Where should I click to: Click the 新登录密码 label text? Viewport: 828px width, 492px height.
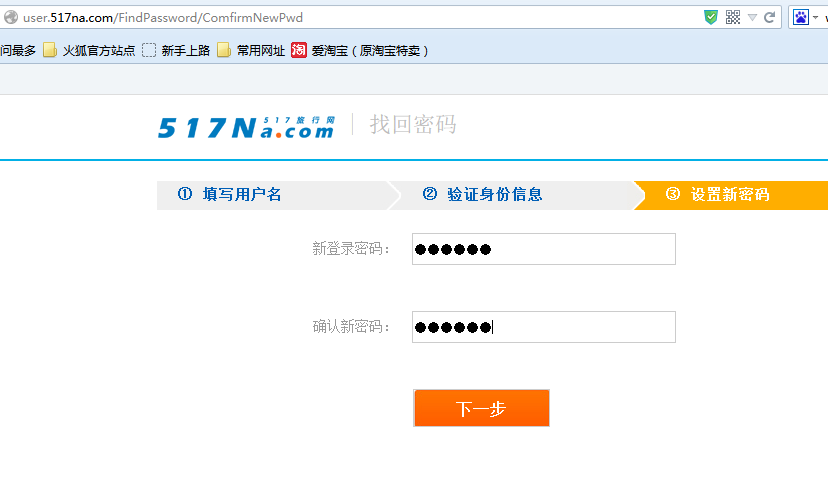(x=351, y=249)
